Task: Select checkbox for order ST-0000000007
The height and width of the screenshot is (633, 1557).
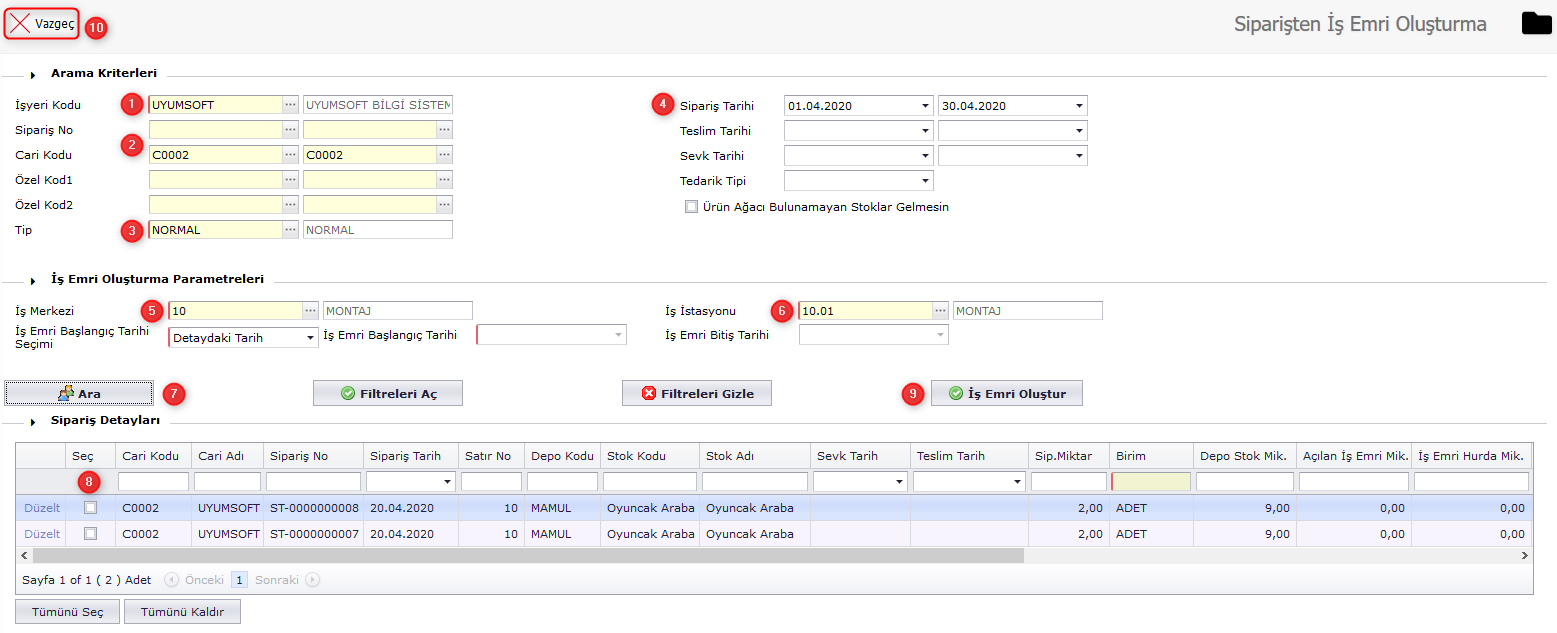Action: click(91, 534)
